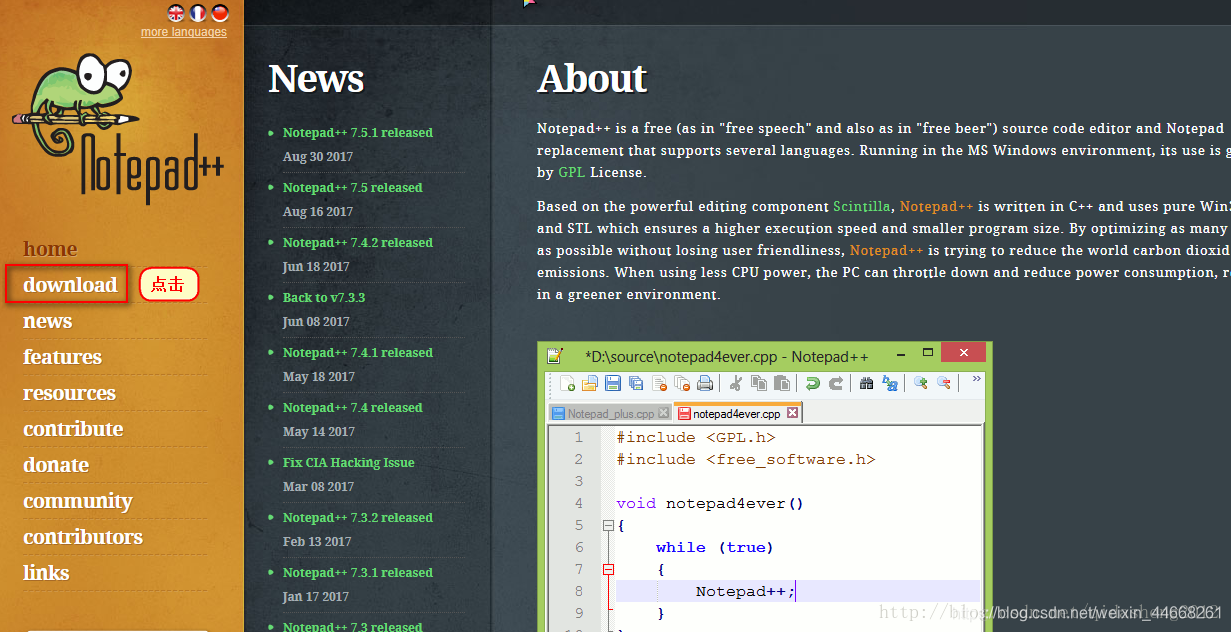This screenshot has height=632, width=1231.
Task: Open 'Notepad++ 7.5 released' news item
Action: tap(352, 188)
